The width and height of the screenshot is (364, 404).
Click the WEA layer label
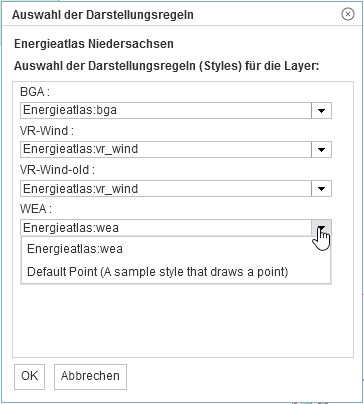pyautogui.click(x=36, y=209)
